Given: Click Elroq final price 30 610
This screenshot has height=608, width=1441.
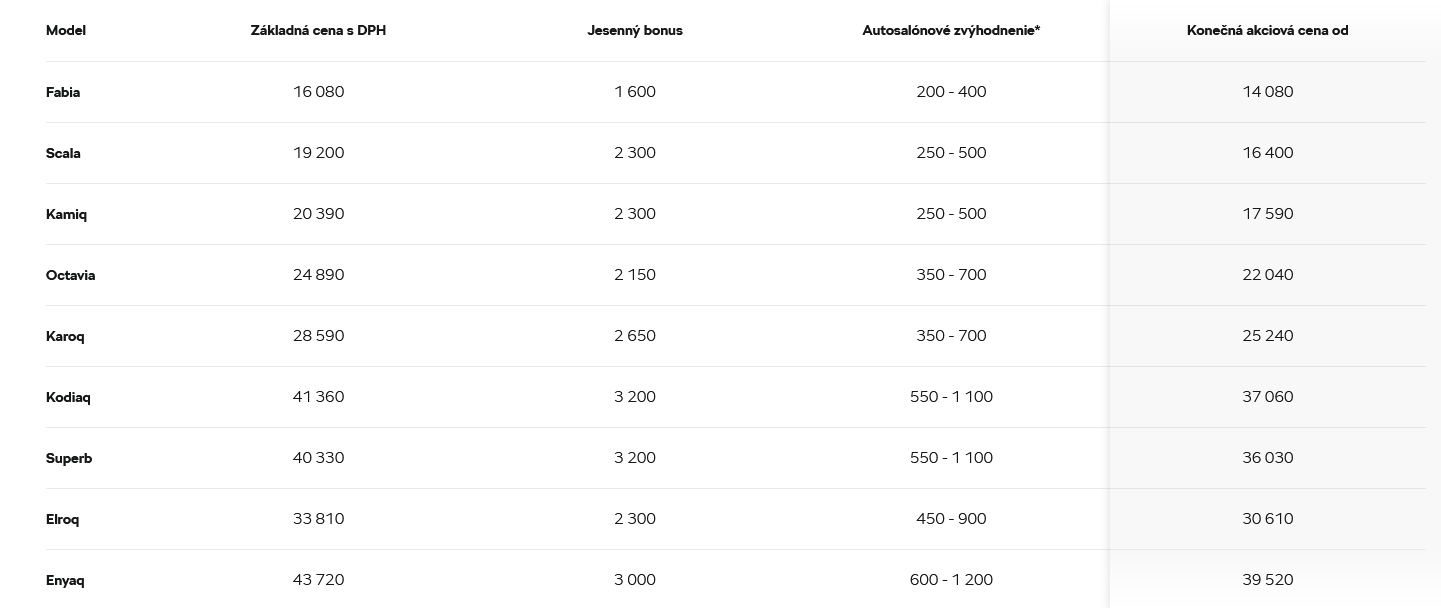Looking at the screenshot, I should 1267,519.
